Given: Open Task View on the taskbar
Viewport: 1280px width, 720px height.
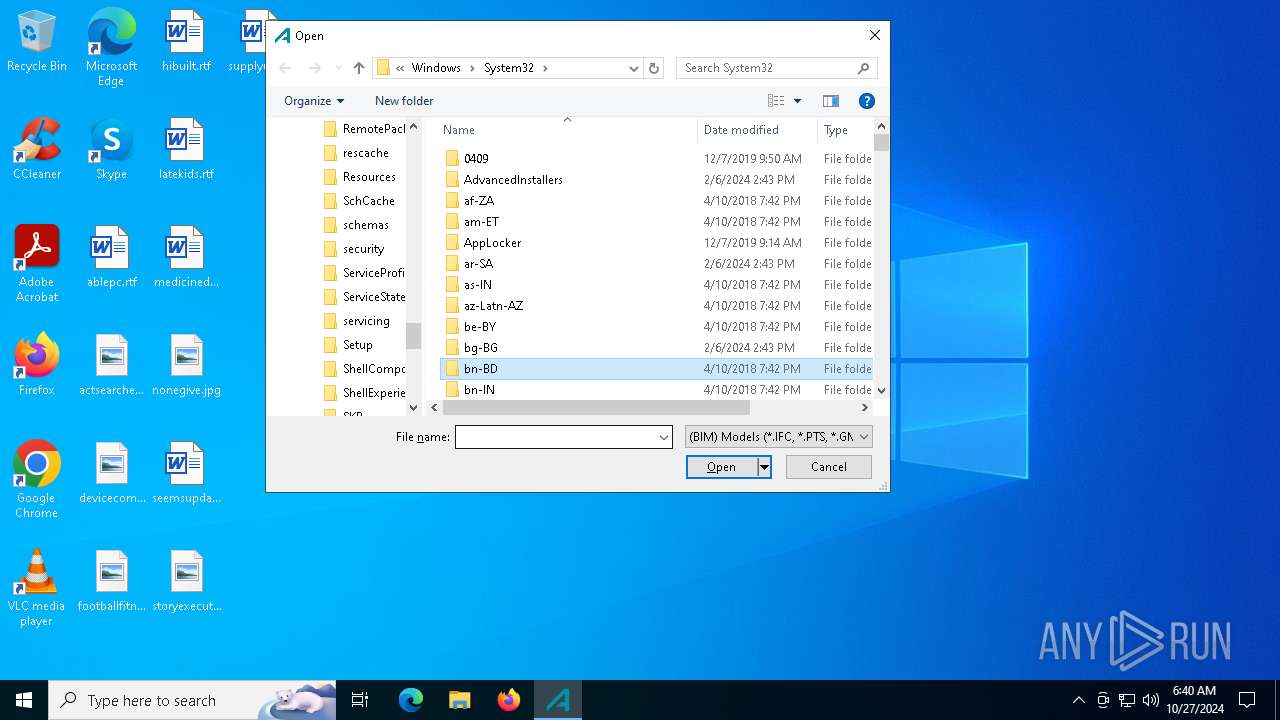Looking at the screenshot, I should click(360, 700).
